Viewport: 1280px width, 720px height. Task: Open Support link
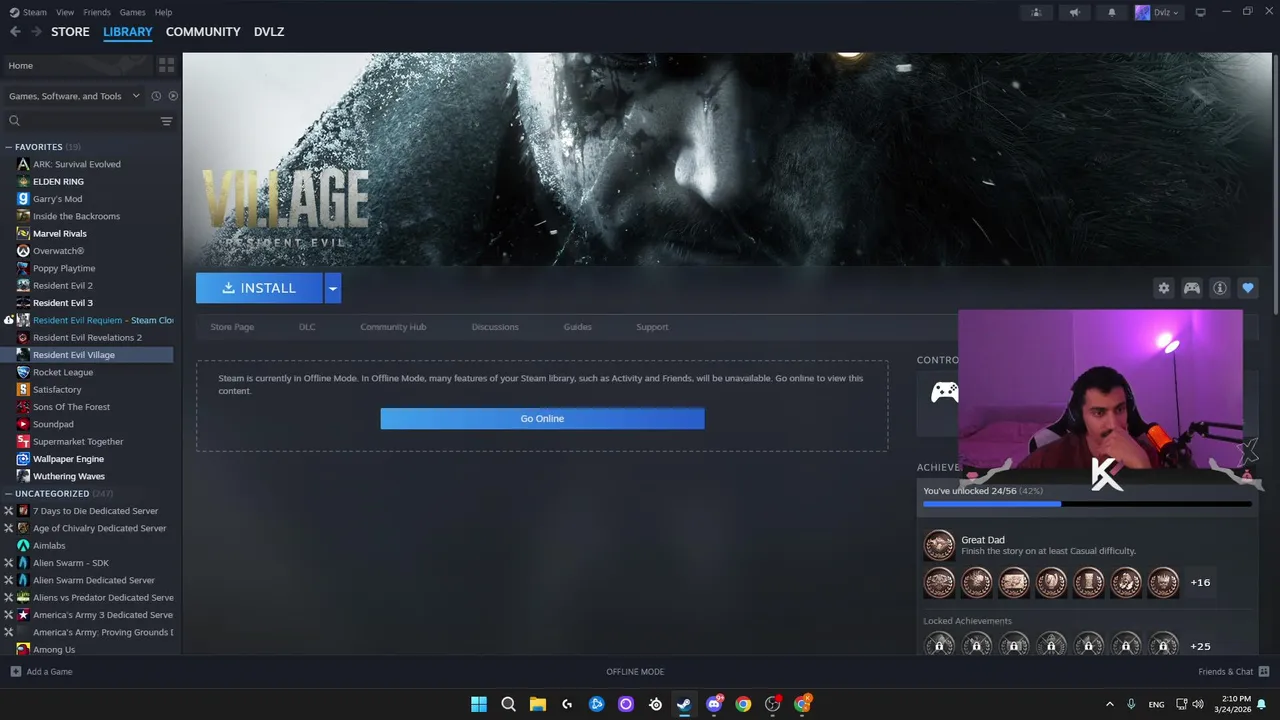tap(652, 327)
